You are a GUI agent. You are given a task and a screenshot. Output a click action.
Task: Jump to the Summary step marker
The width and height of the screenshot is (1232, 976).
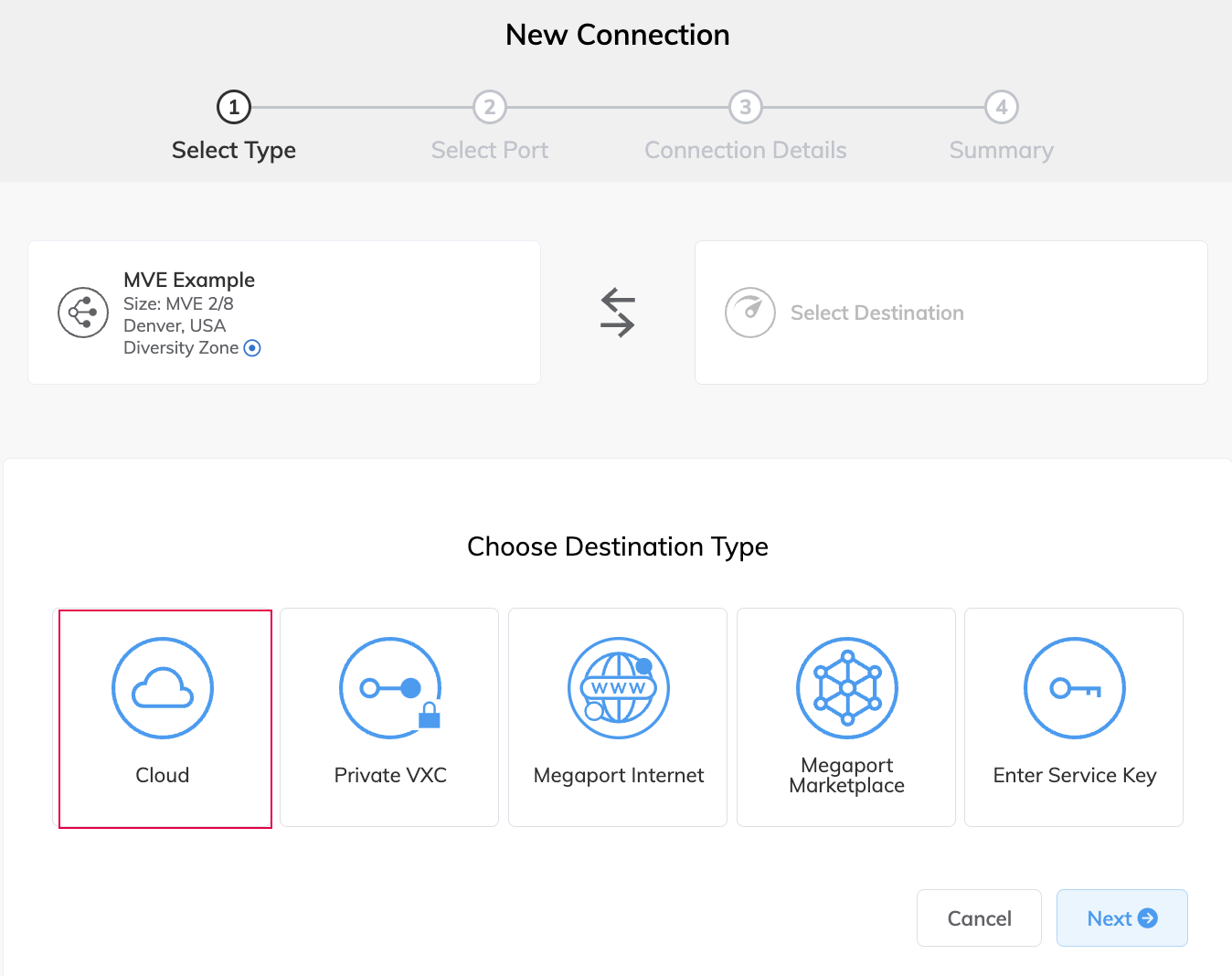click(x=1002, y=106)
